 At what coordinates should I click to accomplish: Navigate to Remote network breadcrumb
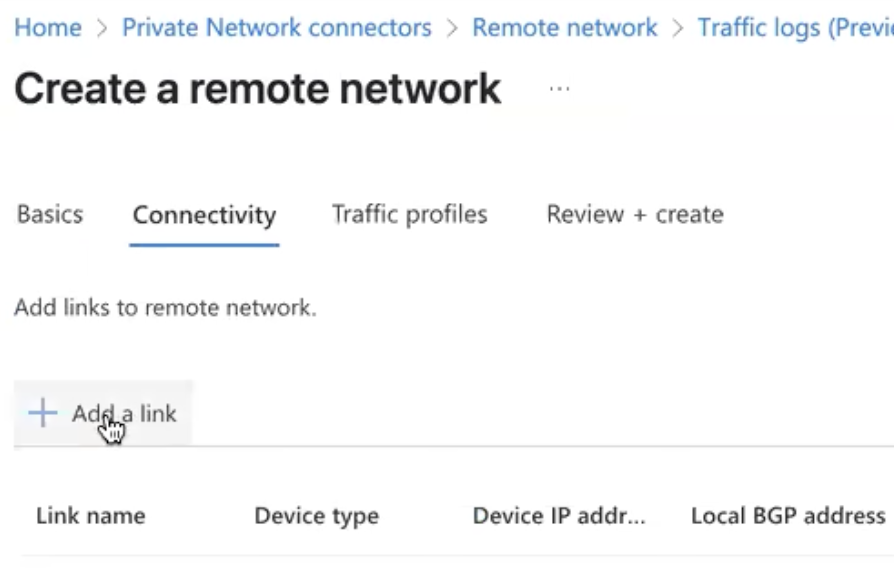pyautogui.click(x=564, y=27)
